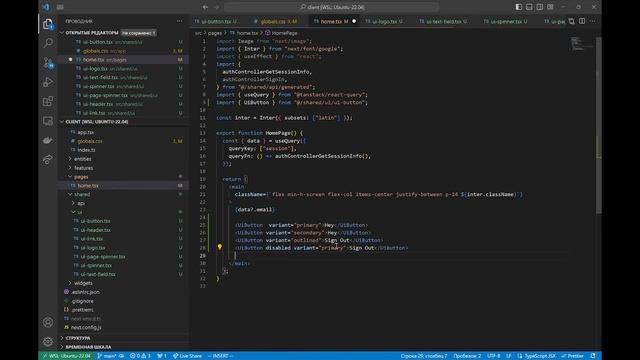640x360 pixels.
Task: Click pages segment in breadcrumb
Action: pos(215,33)
